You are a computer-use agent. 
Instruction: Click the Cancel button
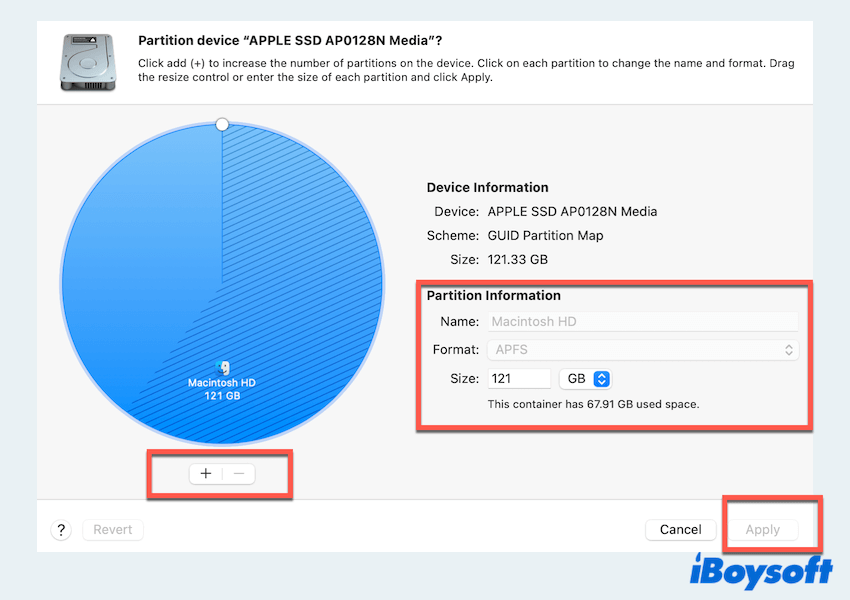(680, 530)
